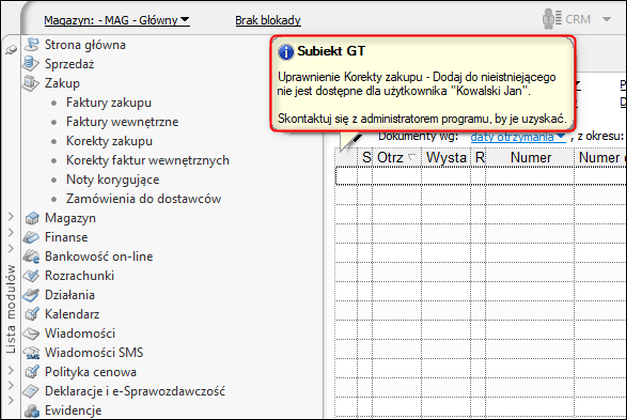Click the Strona główna flag icon
Screen dimensions: 627x420
[x=31, y=44]
